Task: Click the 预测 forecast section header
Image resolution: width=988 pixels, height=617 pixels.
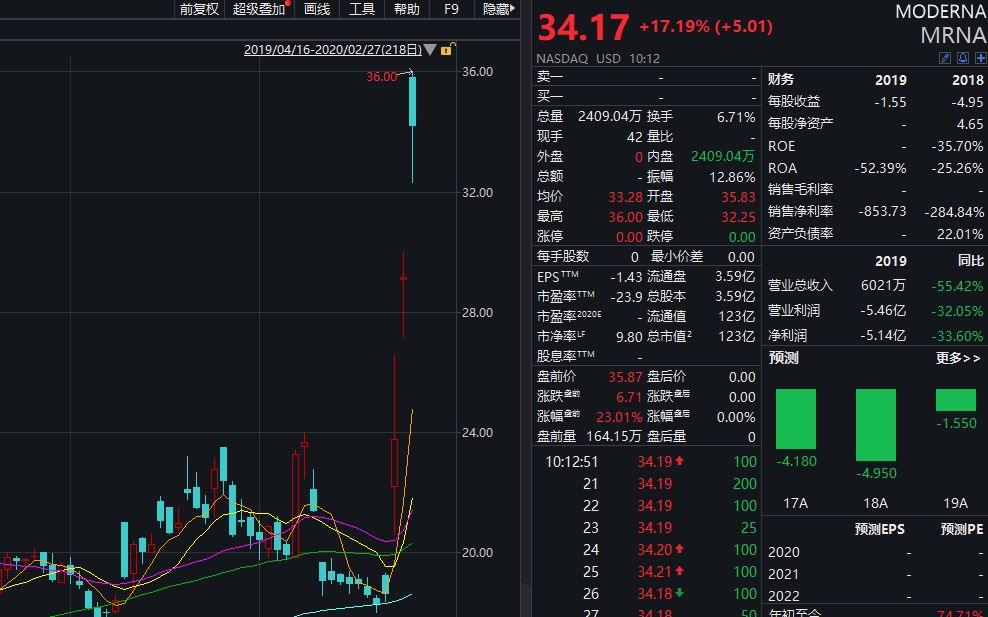Action: [x=783, y=358]
